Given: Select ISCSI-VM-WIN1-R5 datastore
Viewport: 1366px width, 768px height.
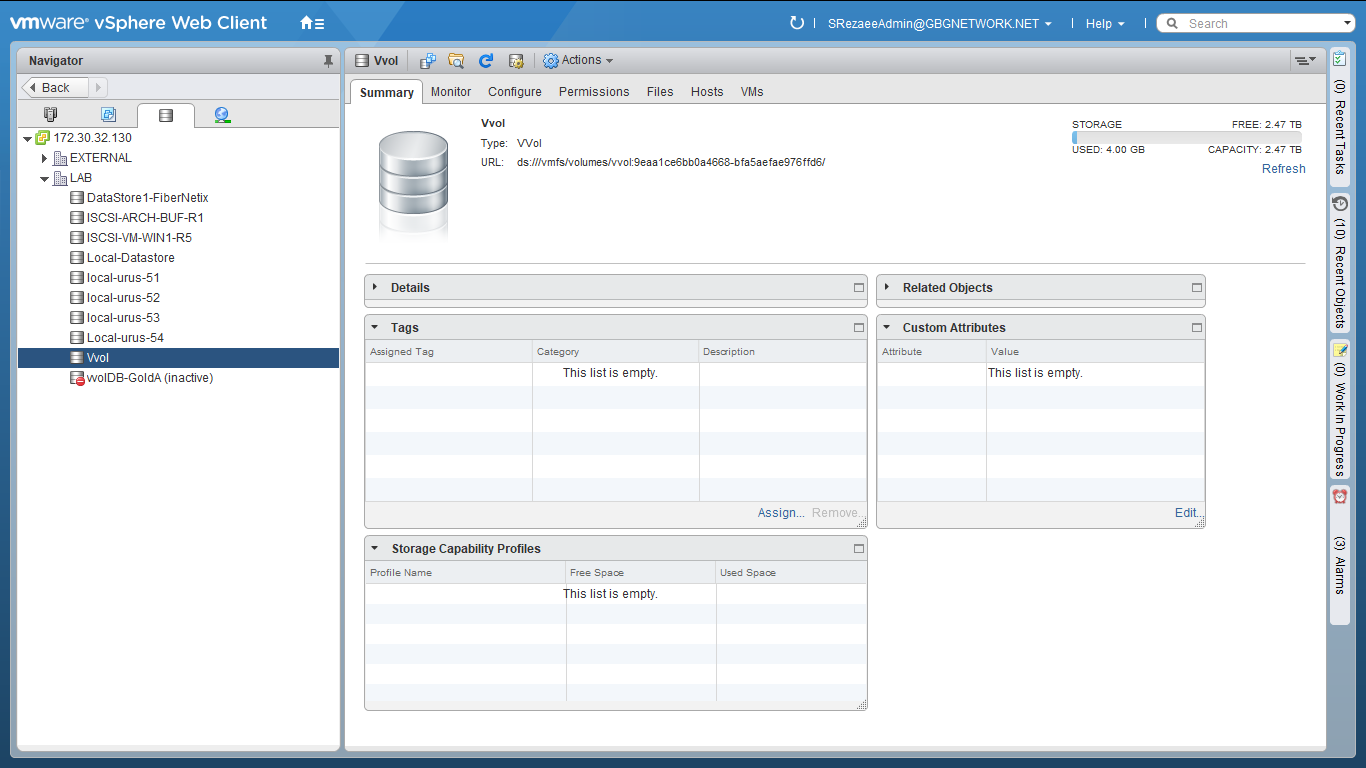Looking at the screenshot, I should click(x=139, y=238).
